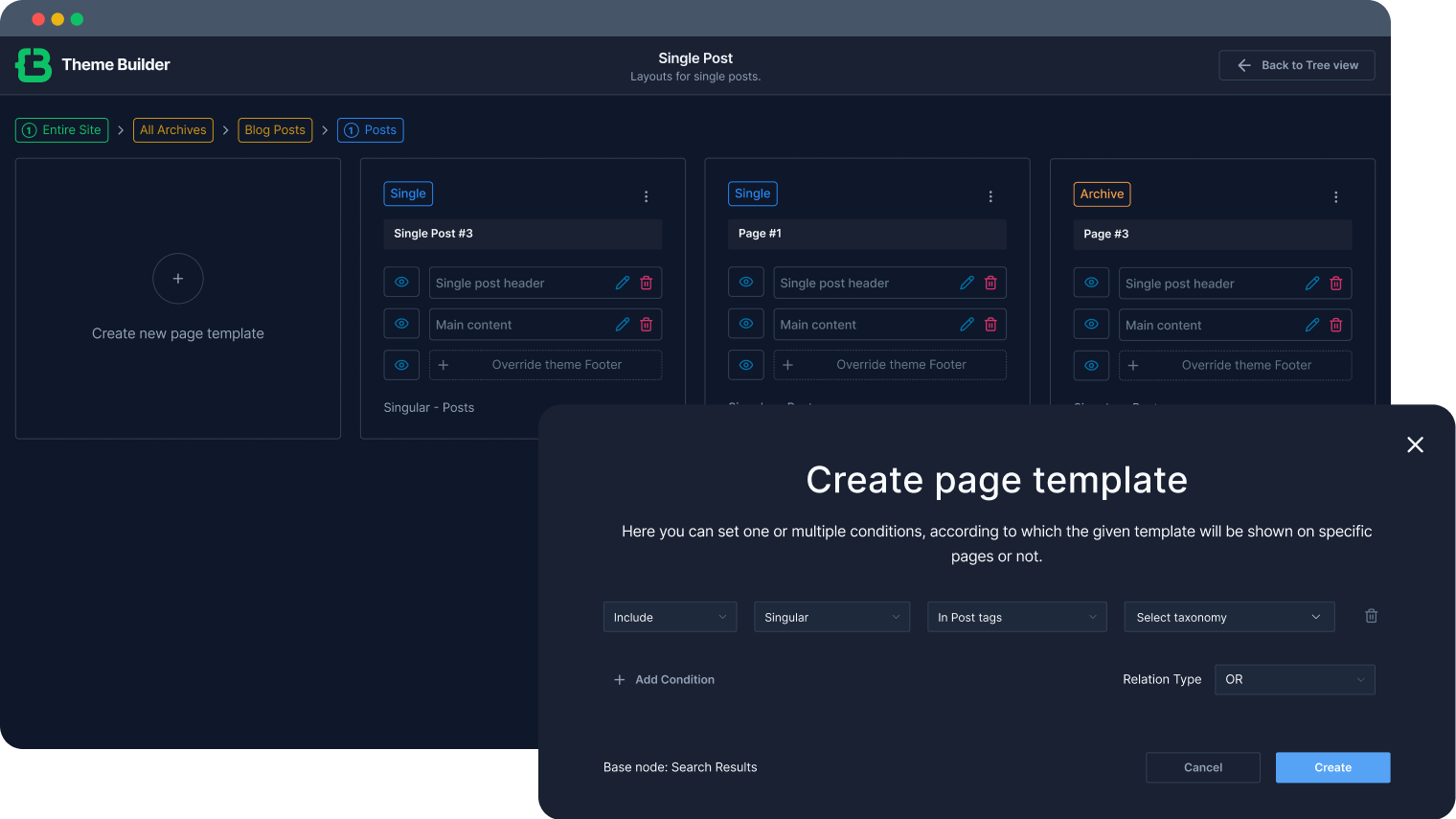This screenshot has height=819, width=1456.
Task: Delete Single post header in Single Post #3 card
Action: [647, 283]
